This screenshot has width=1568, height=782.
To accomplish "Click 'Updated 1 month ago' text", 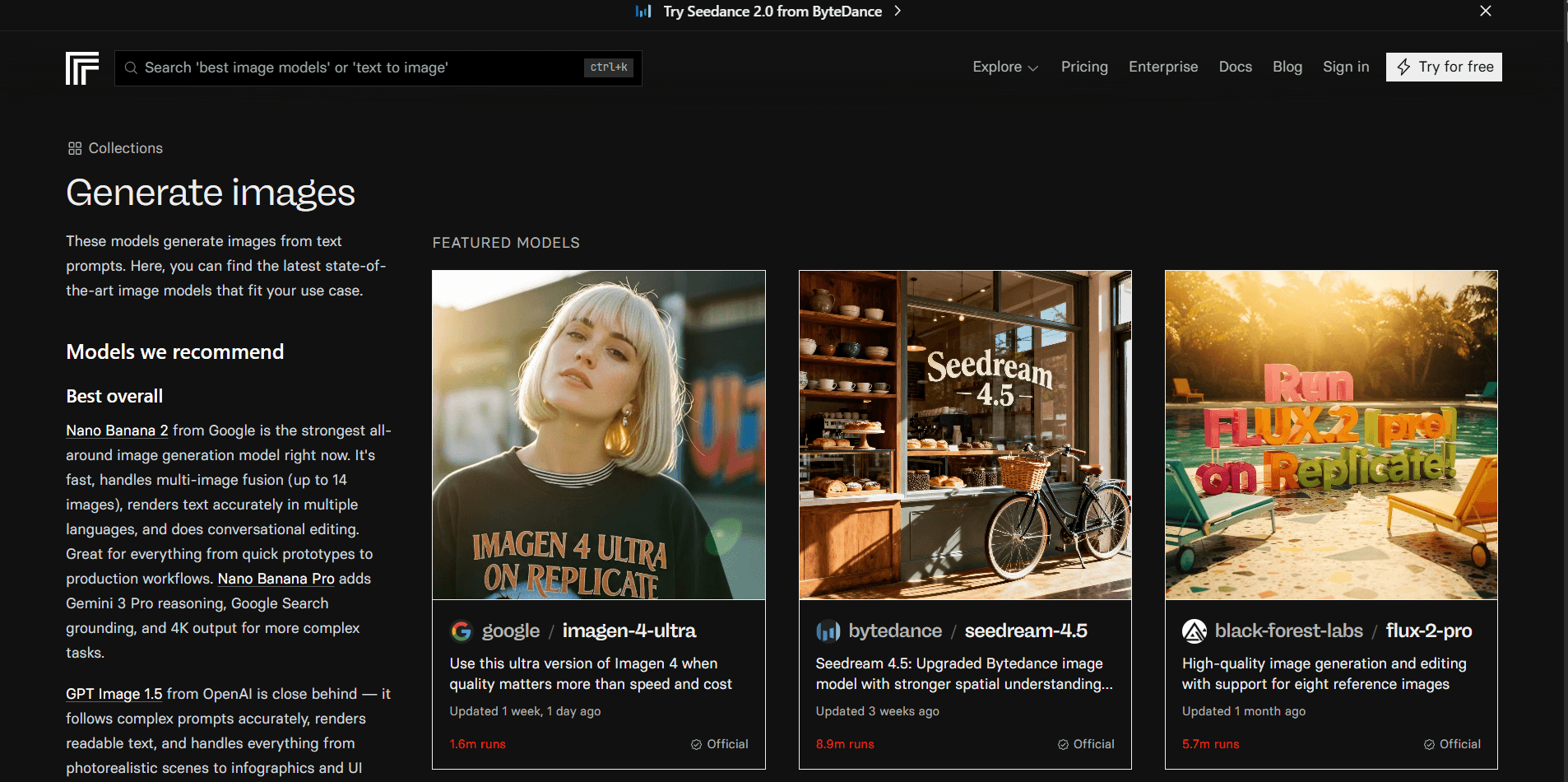I will (1244, 711).
